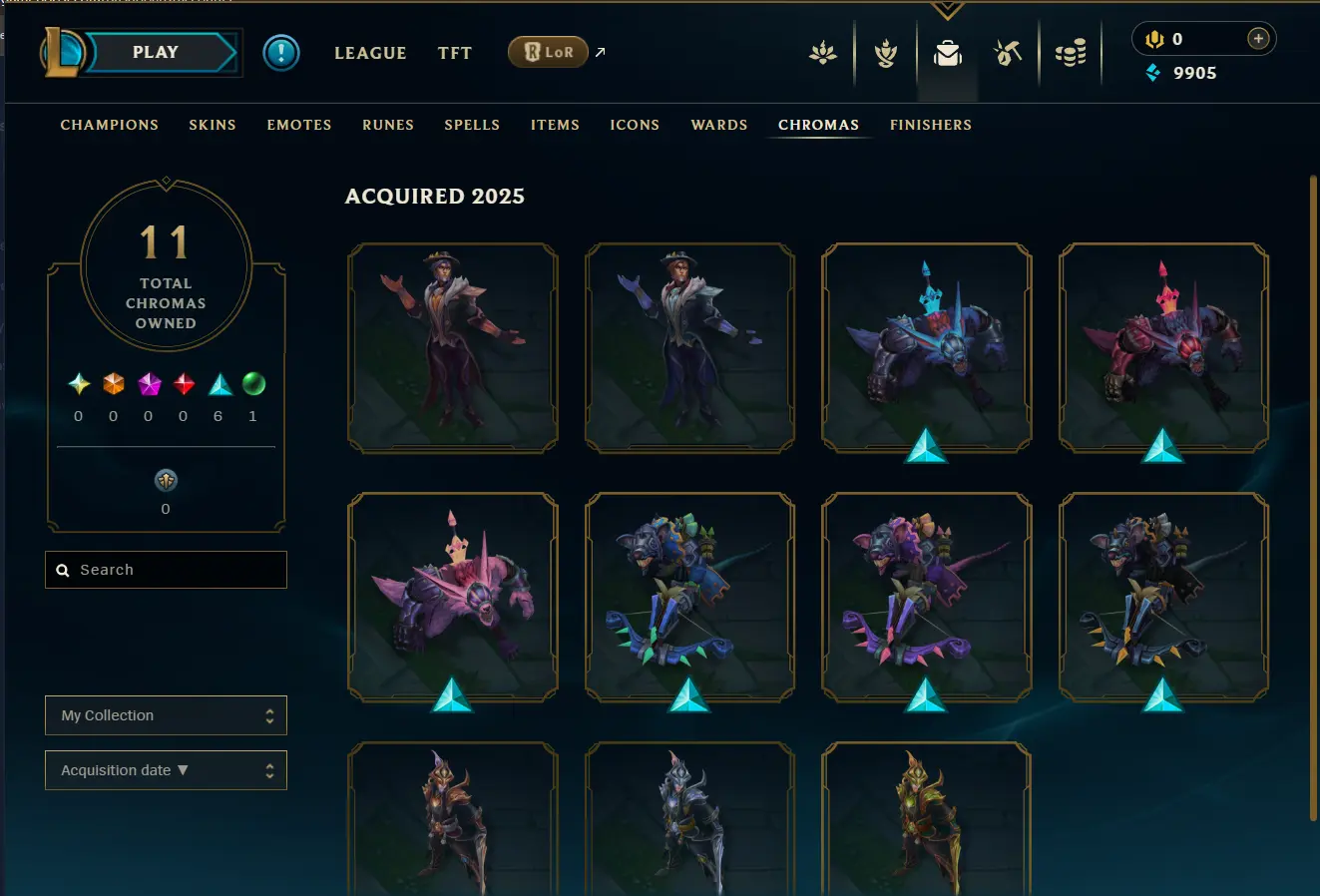
Task: Open the Loot hammer icon
Action: pyautogui.click(x=1008, y=53)
